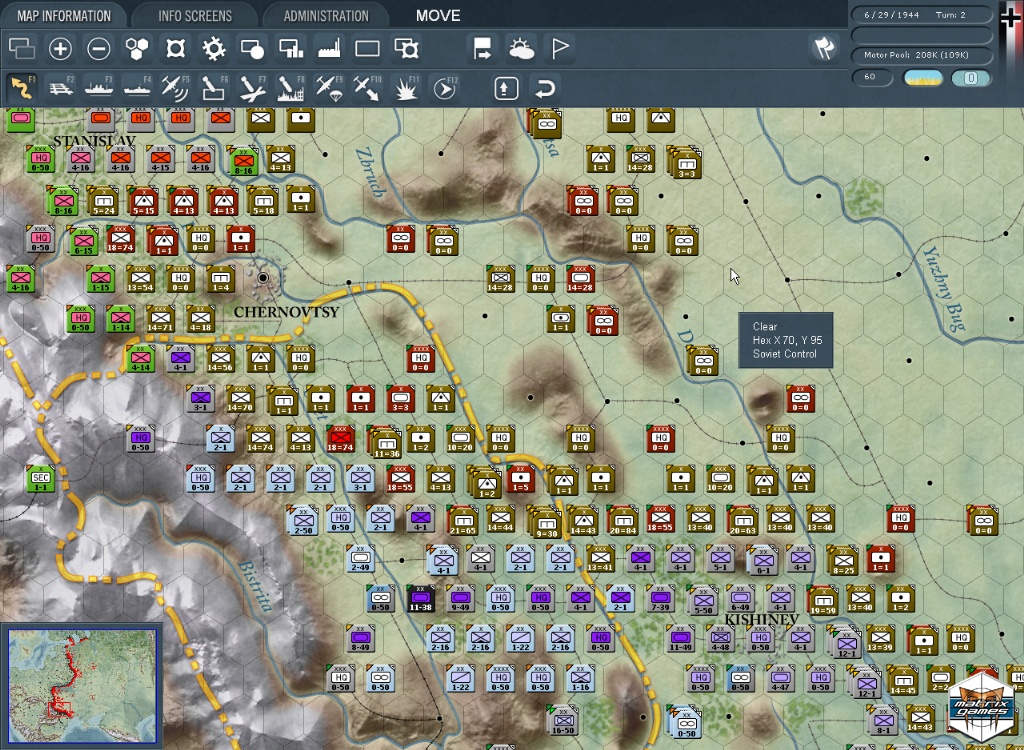Toggle the weather display (sun and cloud icon)
The image size is (1024, 750).
[521, 48]
